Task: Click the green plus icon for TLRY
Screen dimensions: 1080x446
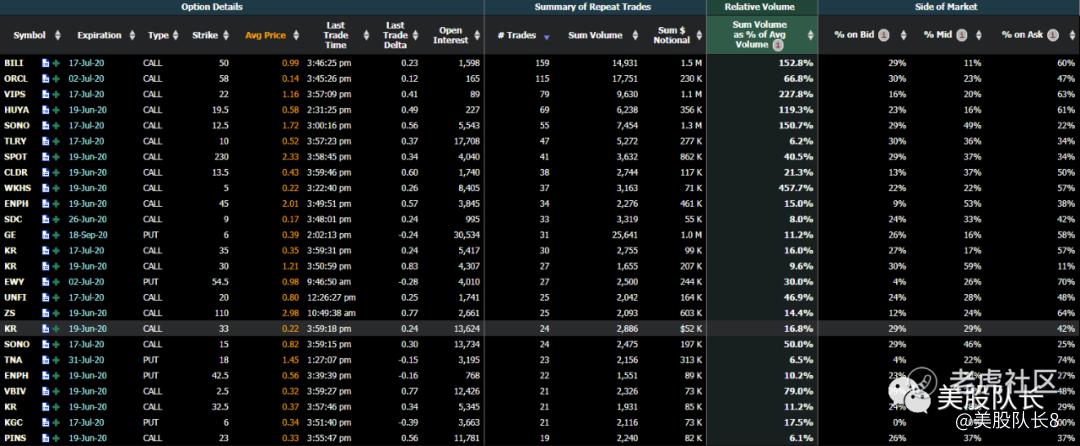Action: [x=55, y=141]
